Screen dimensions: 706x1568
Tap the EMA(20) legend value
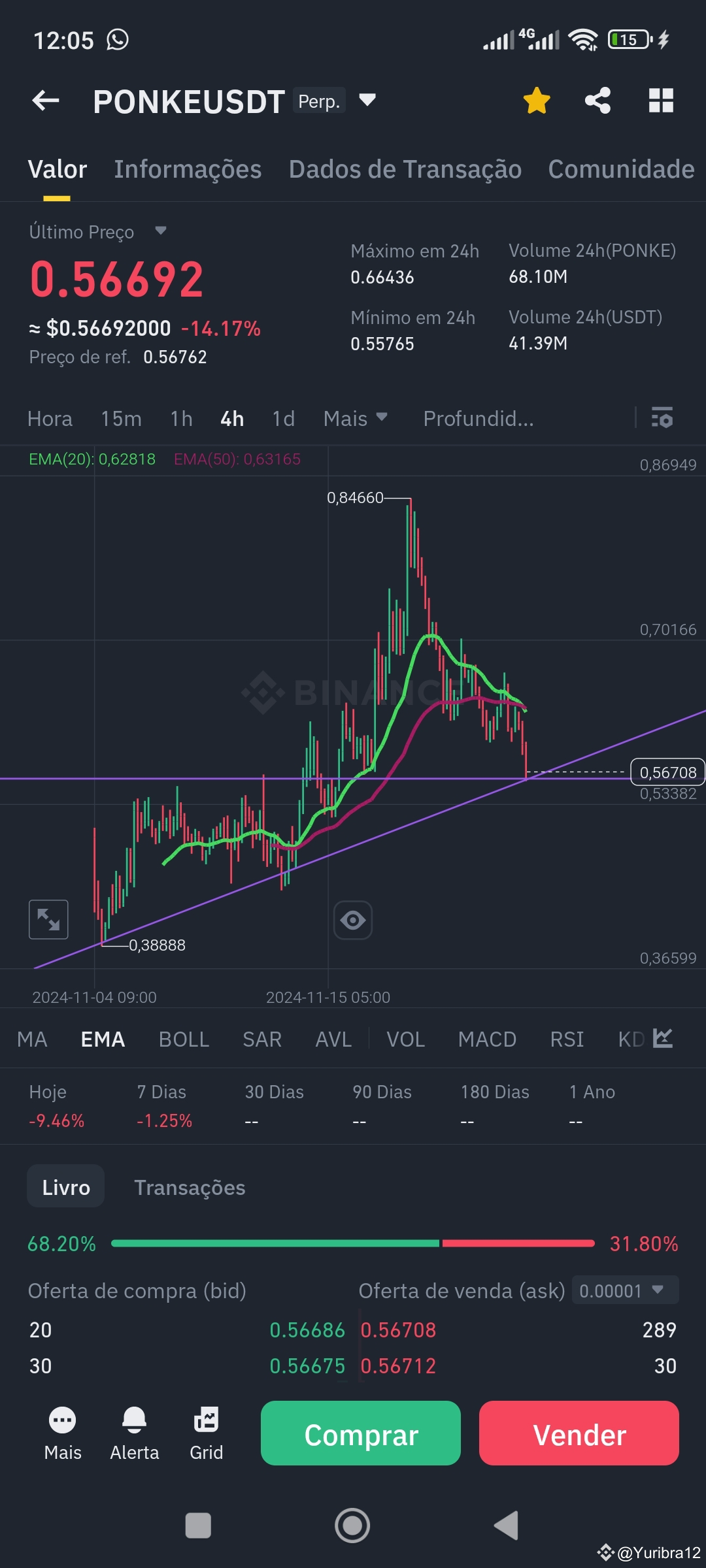(x=92, y=459)
